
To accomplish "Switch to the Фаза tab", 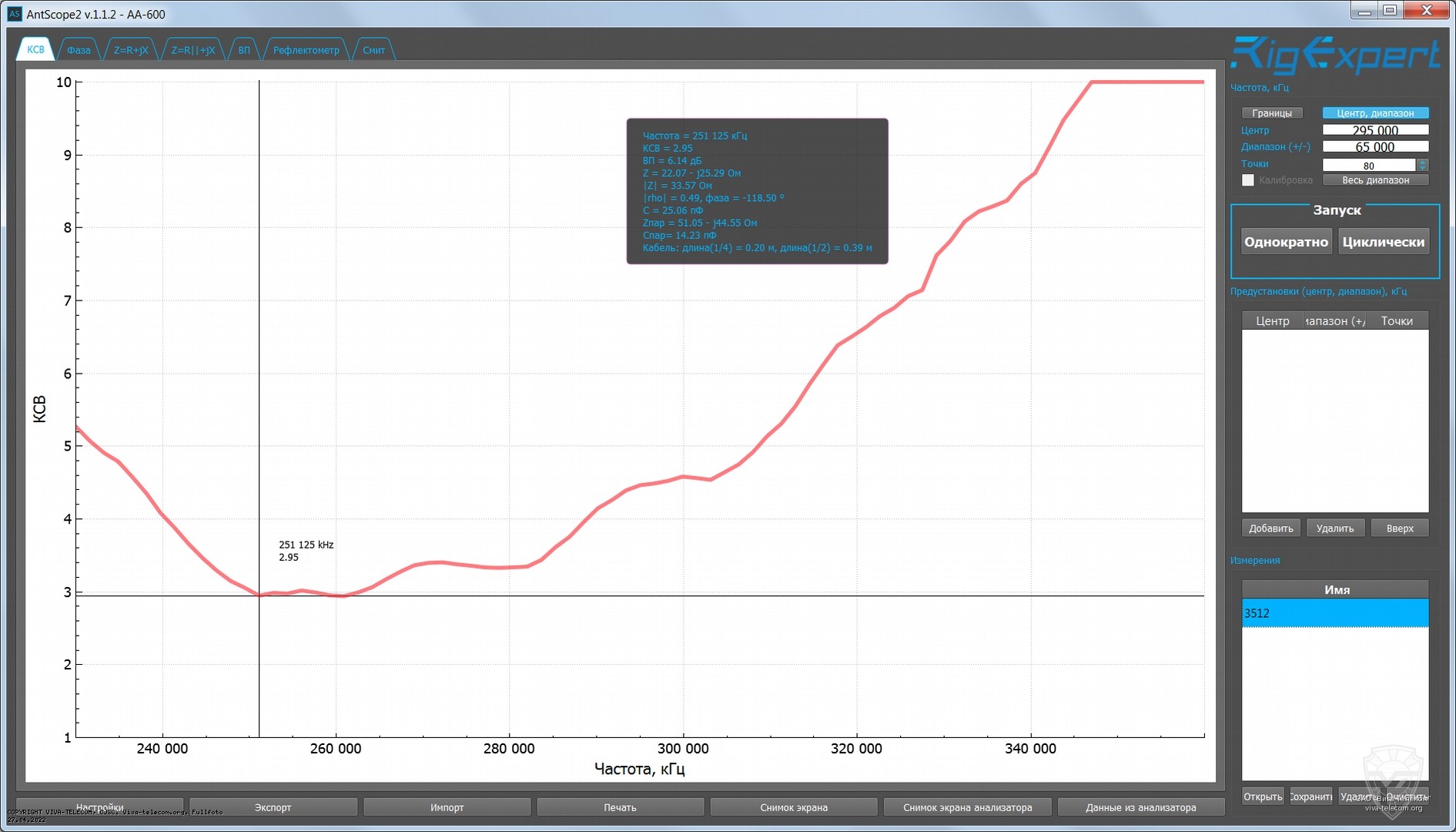I will point(79,50).
